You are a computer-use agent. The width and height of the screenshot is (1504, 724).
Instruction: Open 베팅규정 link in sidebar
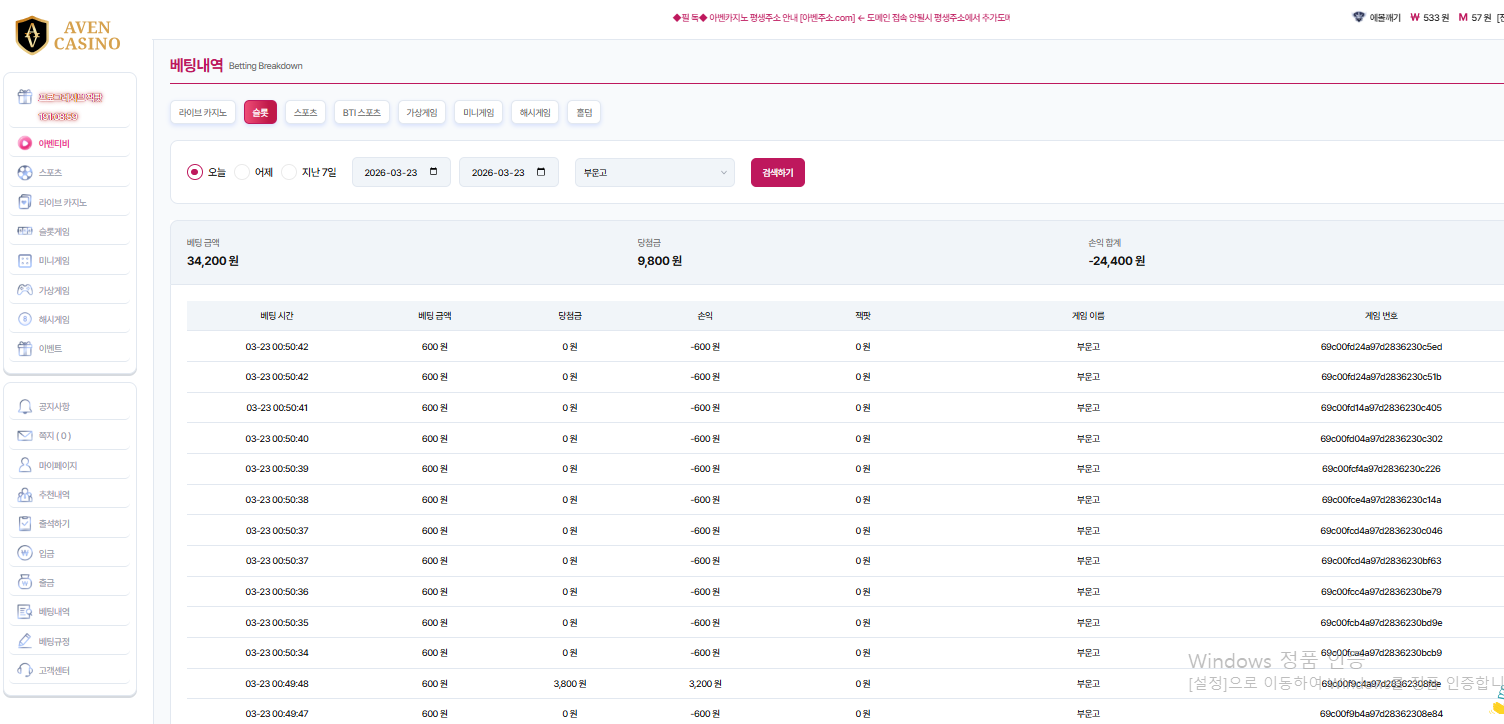point(54,641)
